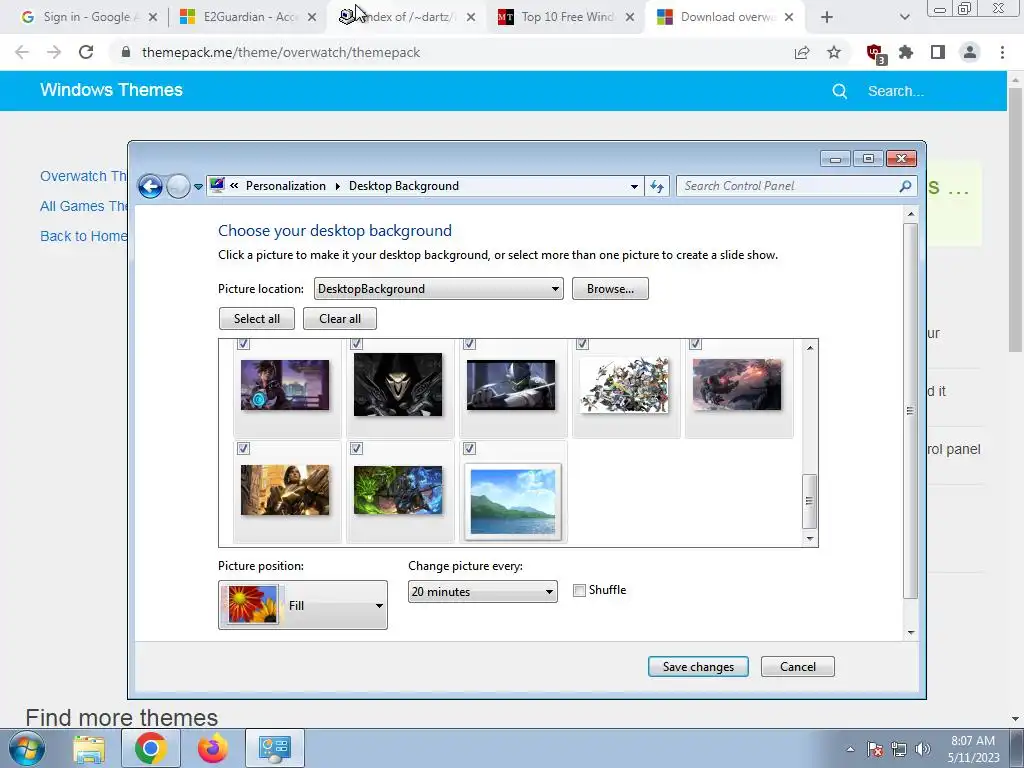Open the Chrome extensions puzzle icon
This screenshot has width=1024, height=768.
pos(906,52)
